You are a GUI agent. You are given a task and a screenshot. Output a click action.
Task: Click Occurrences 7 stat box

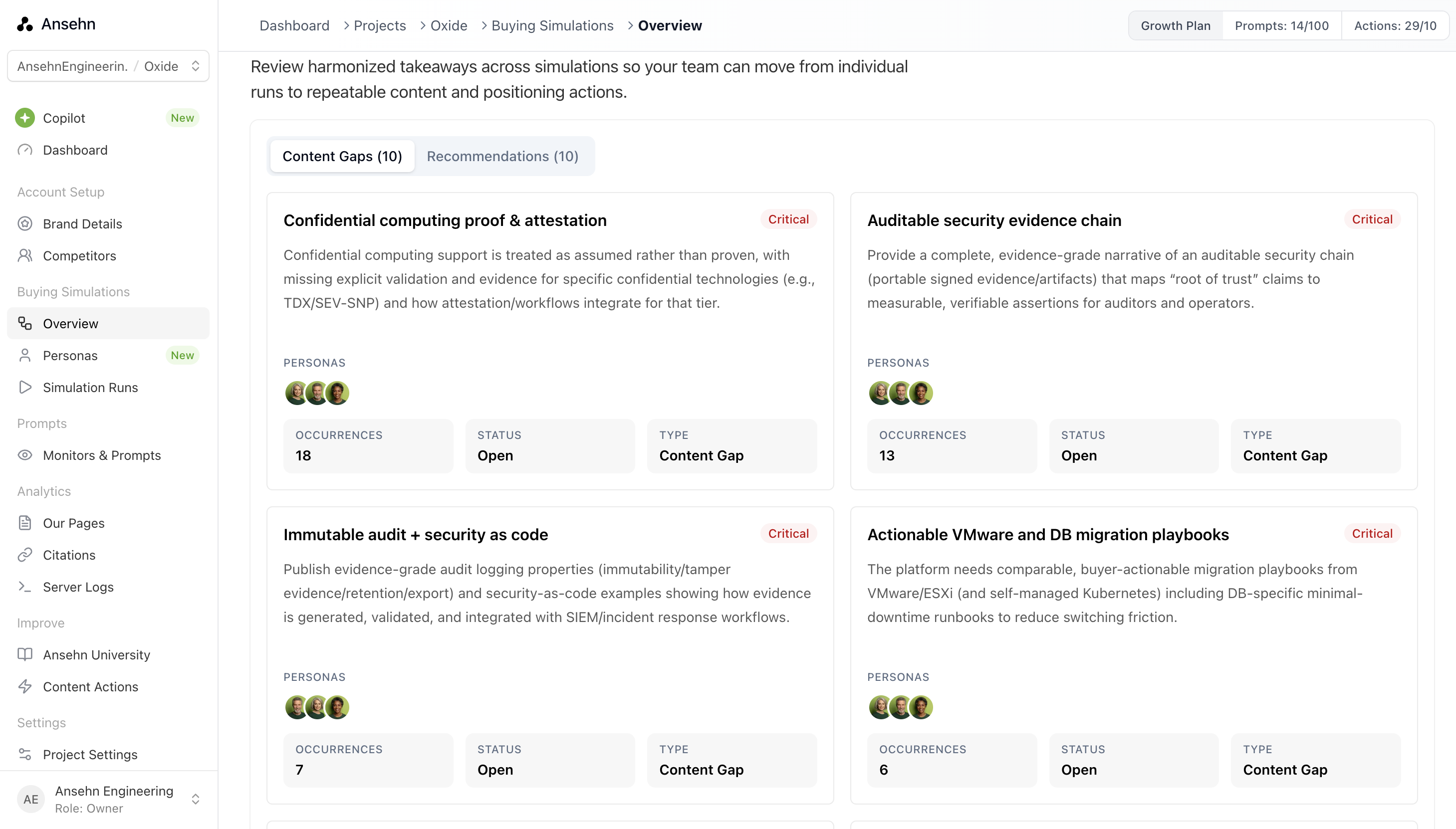click(x=368, y=760)
